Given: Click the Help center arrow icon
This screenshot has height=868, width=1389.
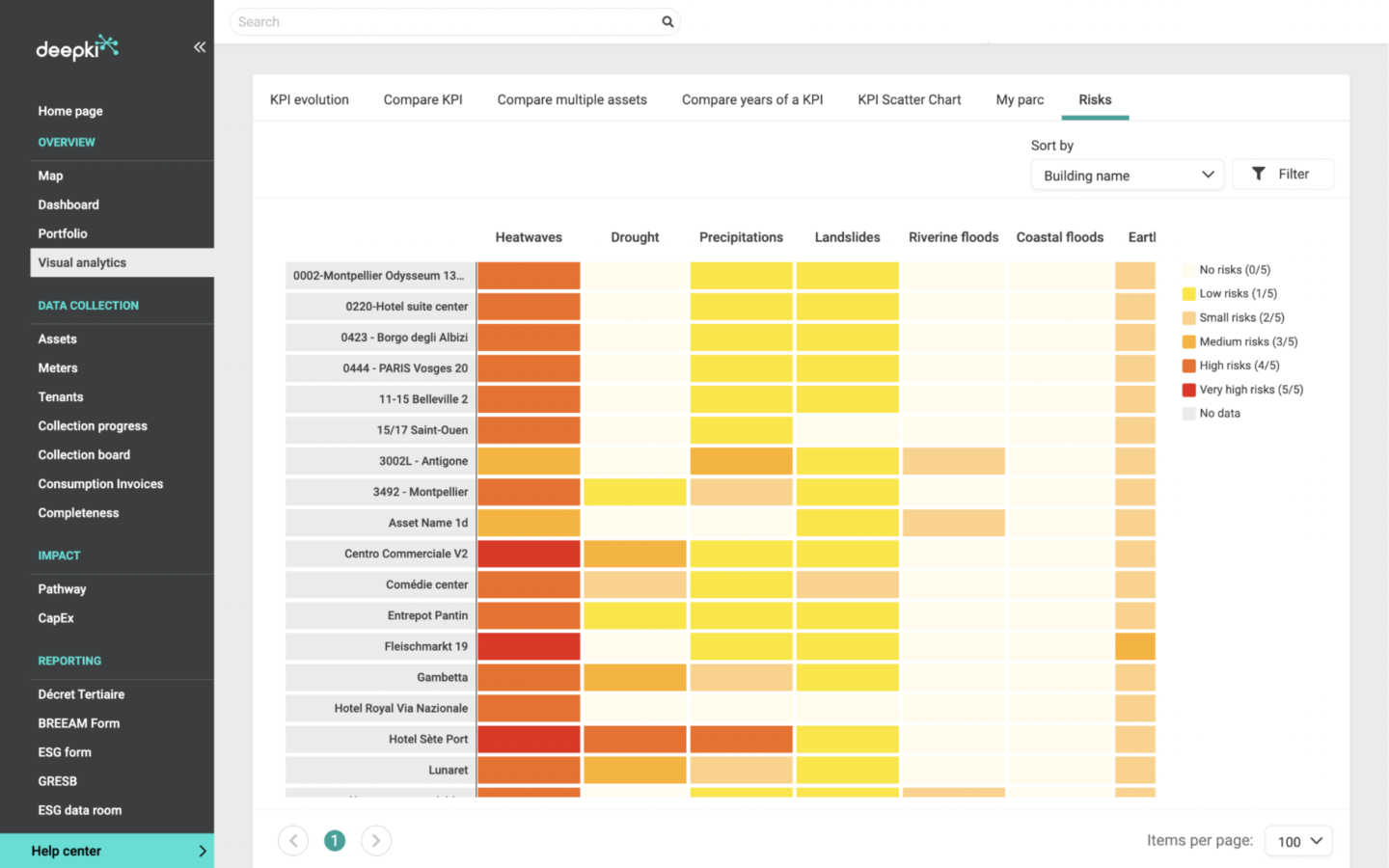Looking at the screenshot, I should pyautogui.click(x=202, y=851).
